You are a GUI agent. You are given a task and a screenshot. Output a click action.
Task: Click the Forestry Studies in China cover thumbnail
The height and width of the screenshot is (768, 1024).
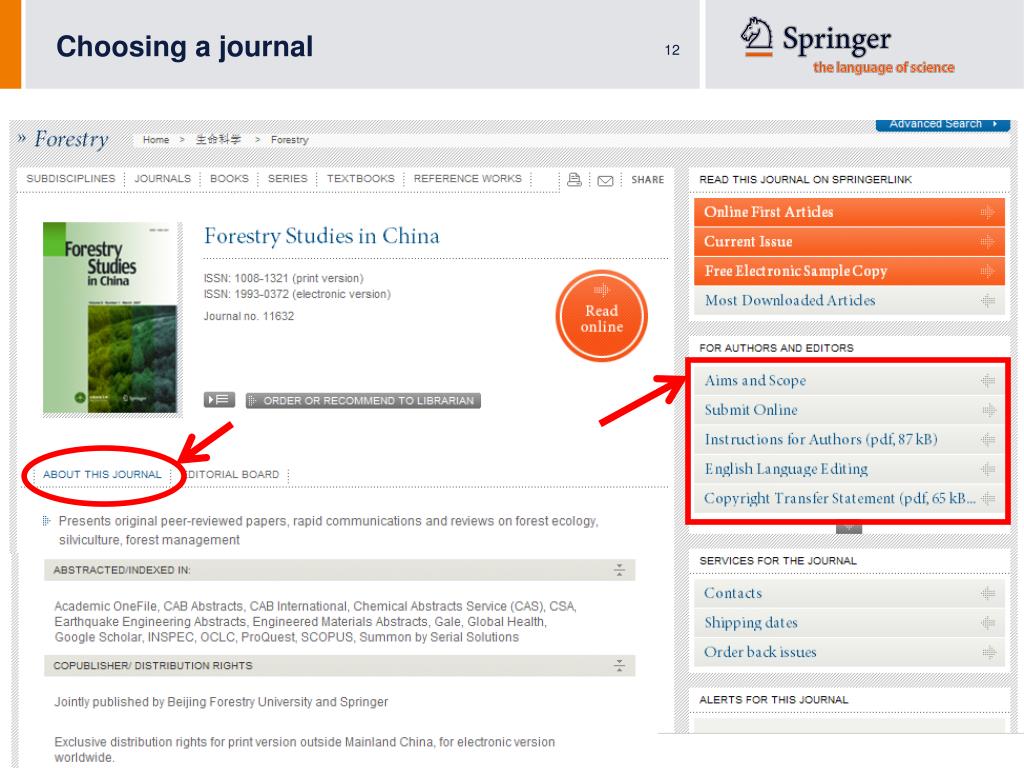[110, 318]
